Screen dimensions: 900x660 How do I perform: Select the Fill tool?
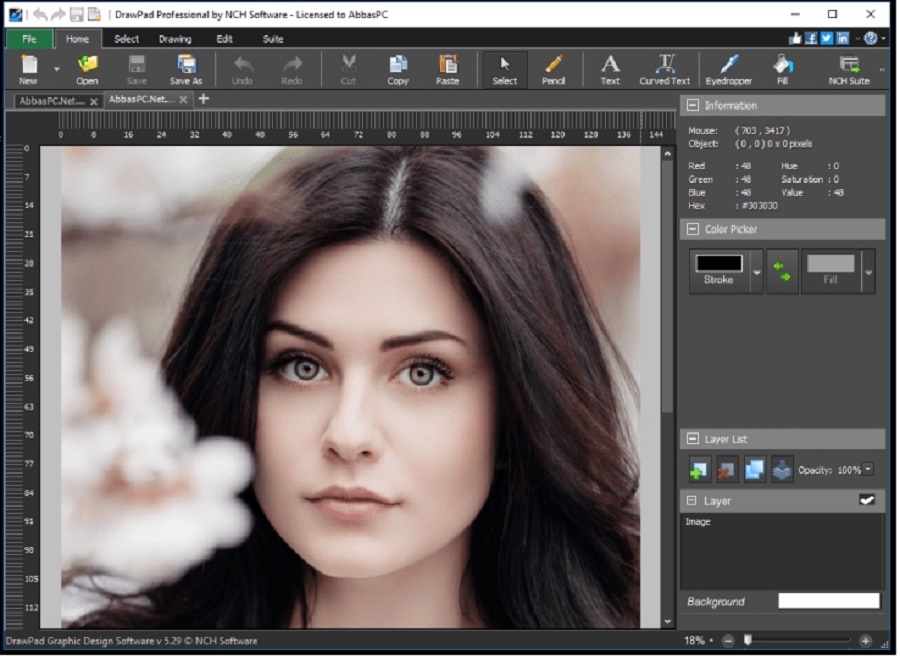pyautogui.click(x=783, y=69)
